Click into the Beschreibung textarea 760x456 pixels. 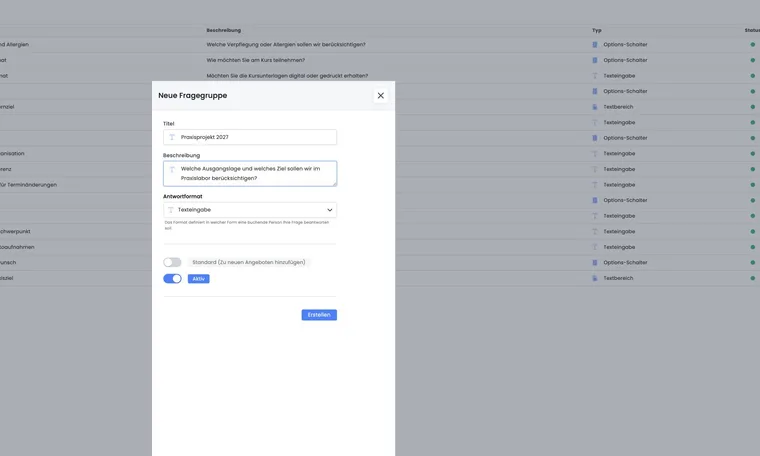pyautogui.click(x=250, y=173)
